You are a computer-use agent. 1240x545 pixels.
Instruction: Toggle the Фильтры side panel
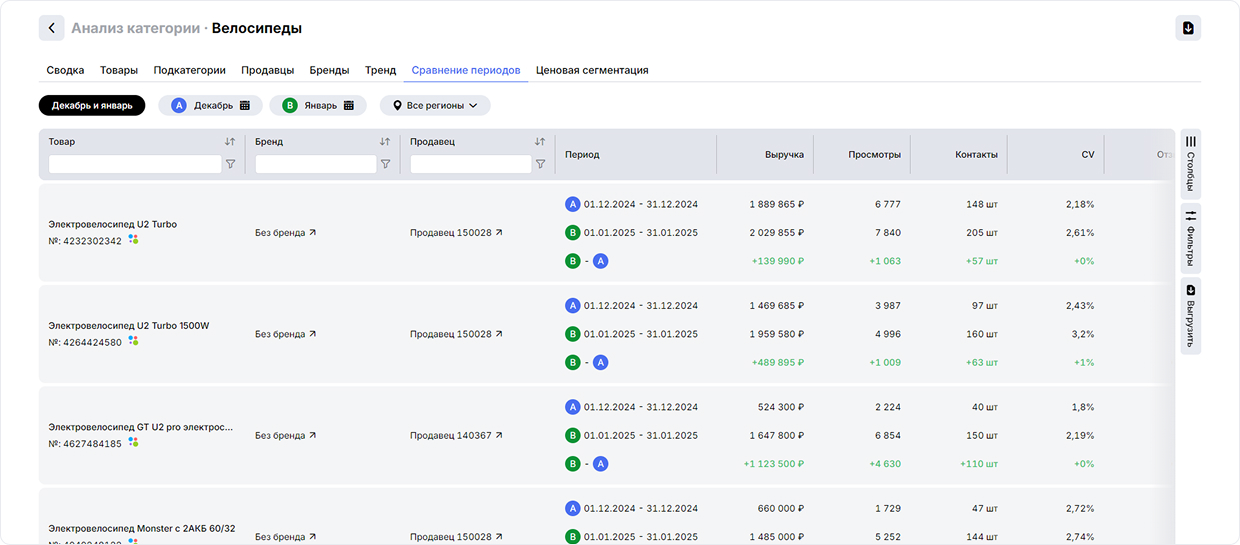click(x=1190, y=238)
